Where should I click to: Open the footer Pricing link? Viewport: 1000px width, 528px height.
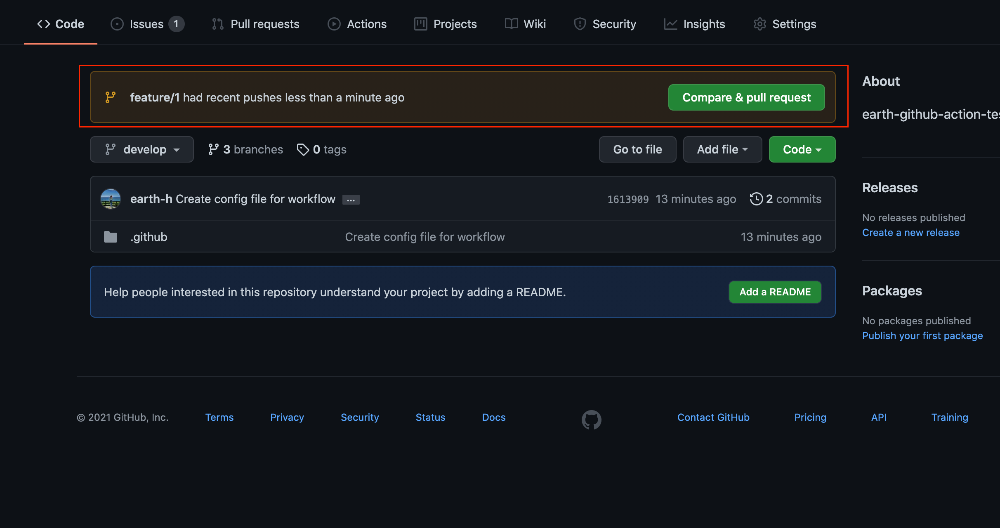click(x=810, y=418)
